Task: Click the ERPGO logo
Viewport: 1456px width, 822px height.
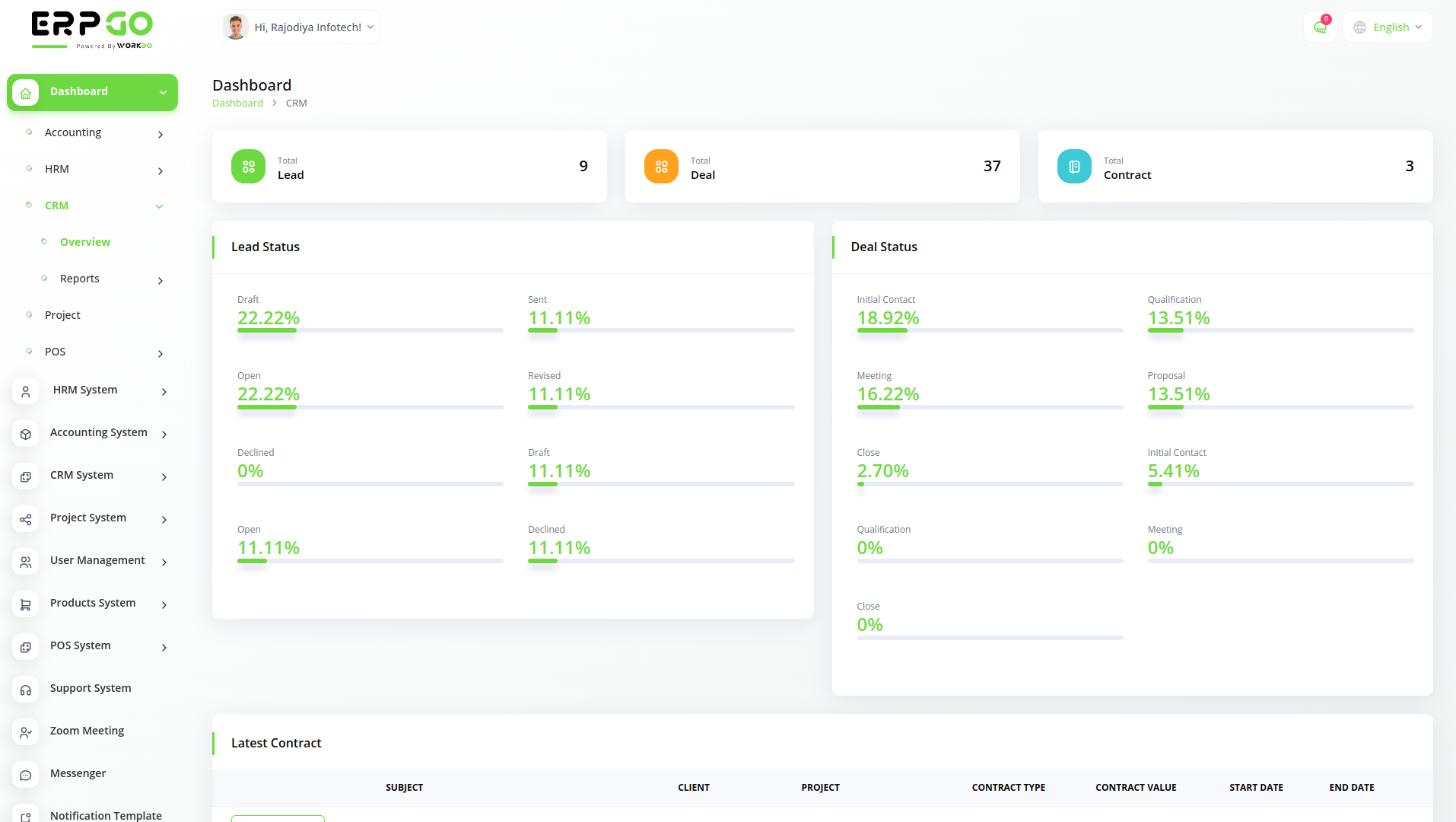Action: pyautogui.click(x=92, y=30)
